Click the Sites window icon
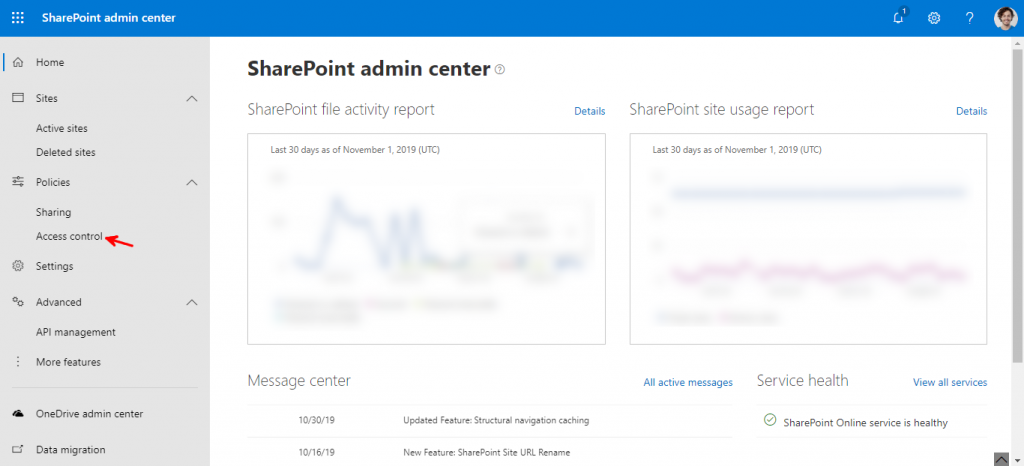The image size is (1024, 466). tap(18, 98)
